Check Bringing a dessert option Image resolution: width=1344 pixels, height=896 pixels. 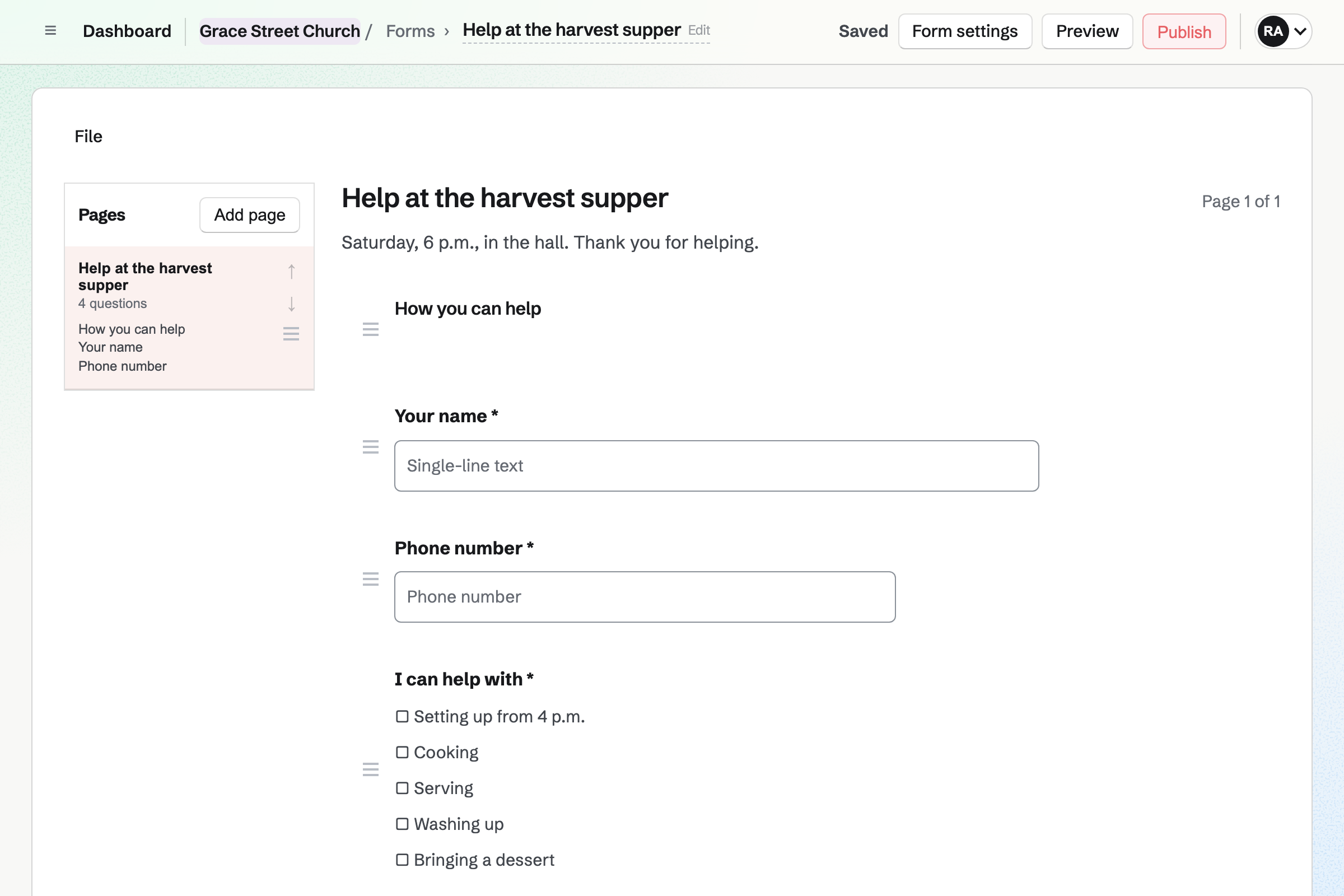pyautogui.click(x=402, y=860)
